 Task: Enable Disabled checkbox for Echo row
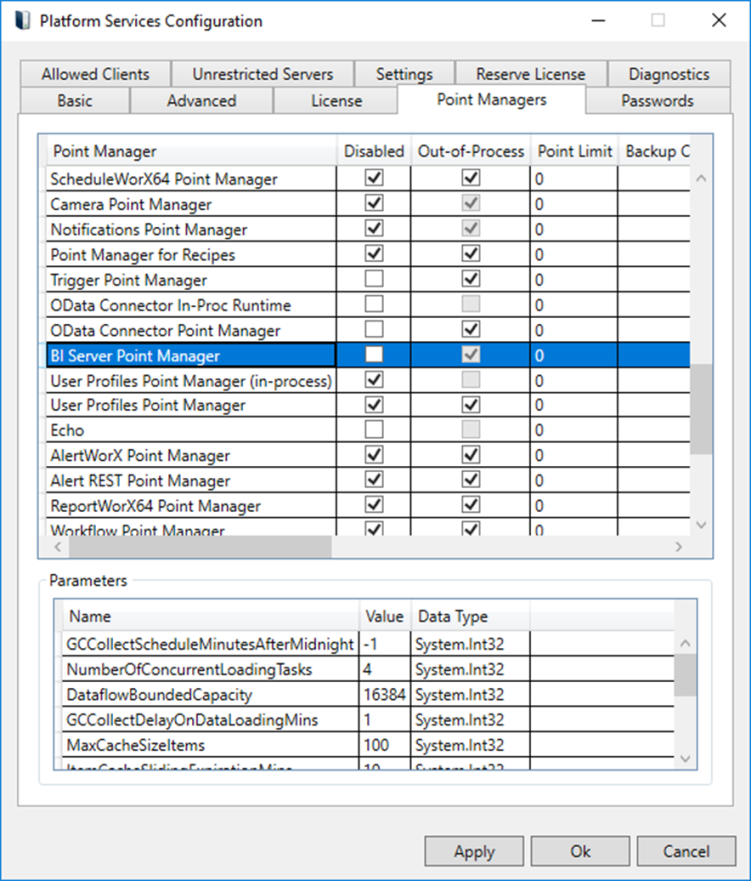click(x=375, y=431)
